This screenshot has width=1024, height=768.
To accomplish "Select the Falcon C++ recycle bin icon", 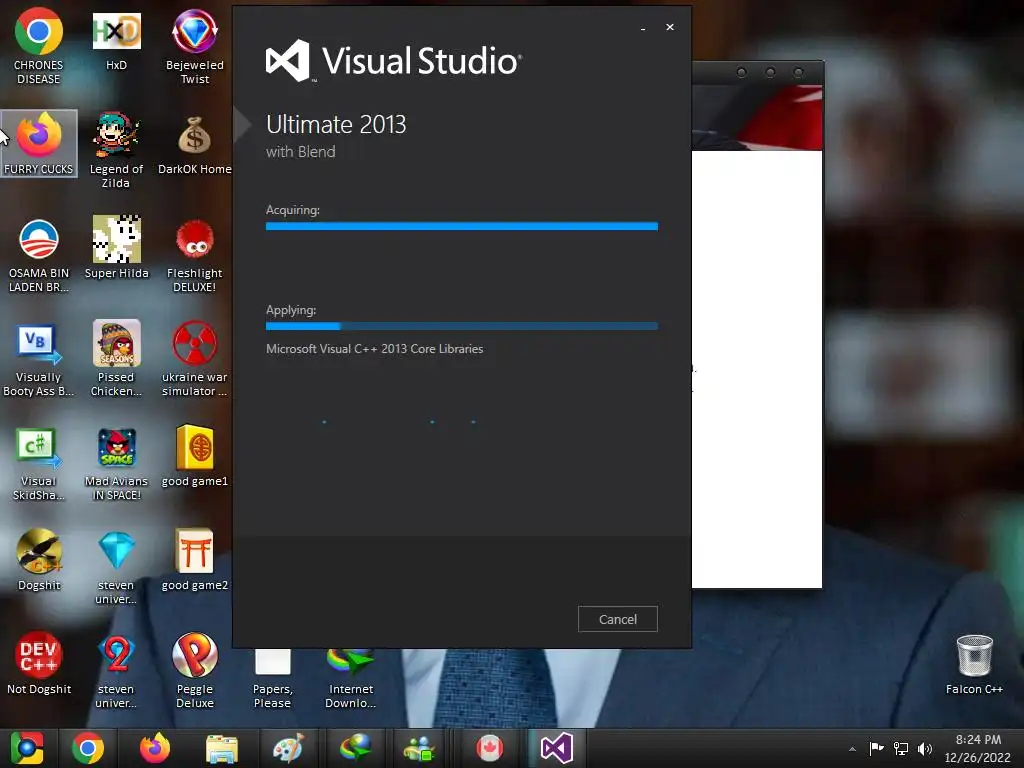I will click(x=974, y=664).
